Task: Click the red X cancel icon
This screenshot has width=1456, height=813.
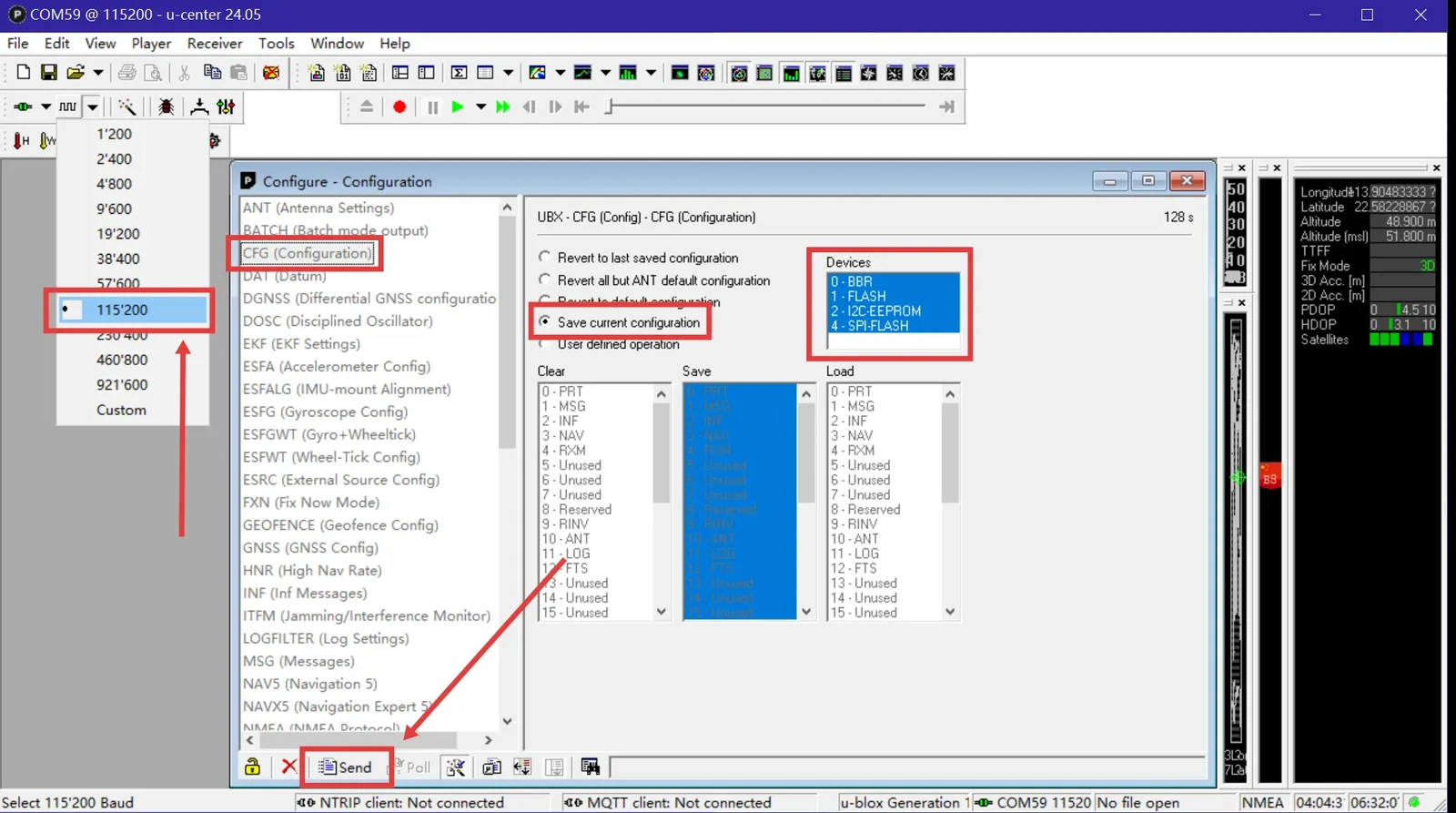Action: coord(289,767)
